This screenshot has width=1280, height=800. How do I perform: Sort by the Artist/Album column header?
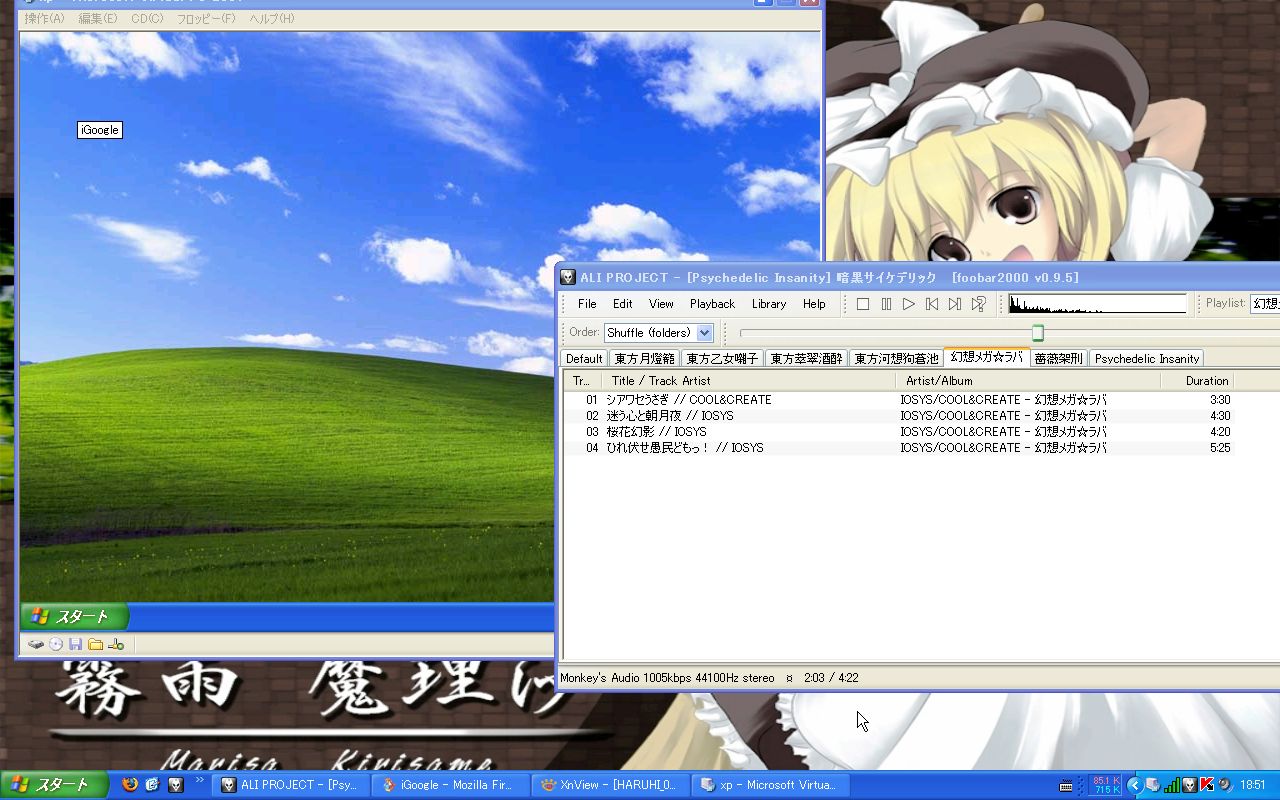[x=1028, y=381]
